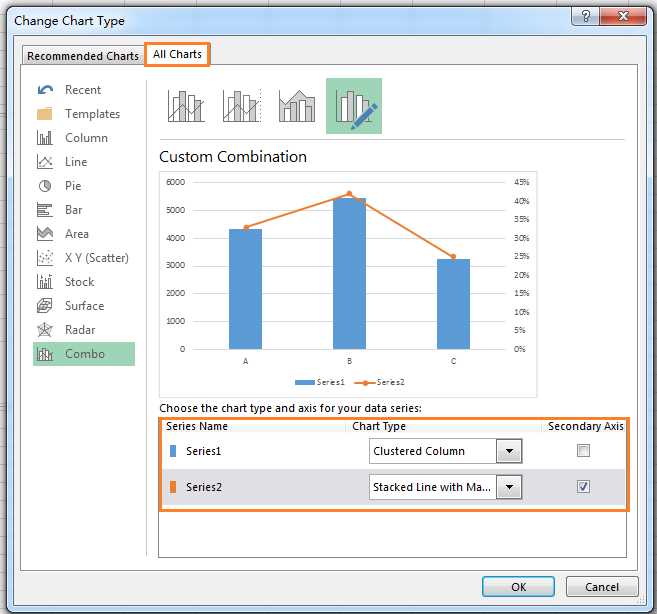Click the orange Series2 color swatch

(173, 487)
